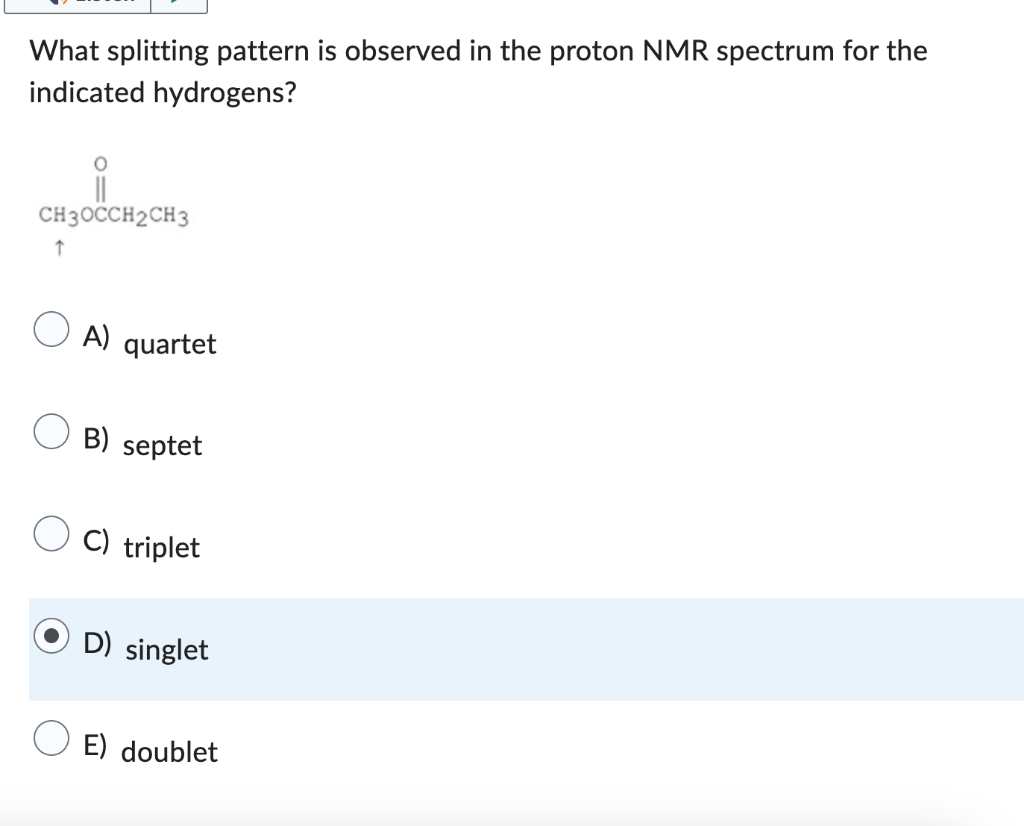The width and height of the screenshot is (1024, 826).
Task: Select radio button for answer B septet
Action: (x=50, y=433)
